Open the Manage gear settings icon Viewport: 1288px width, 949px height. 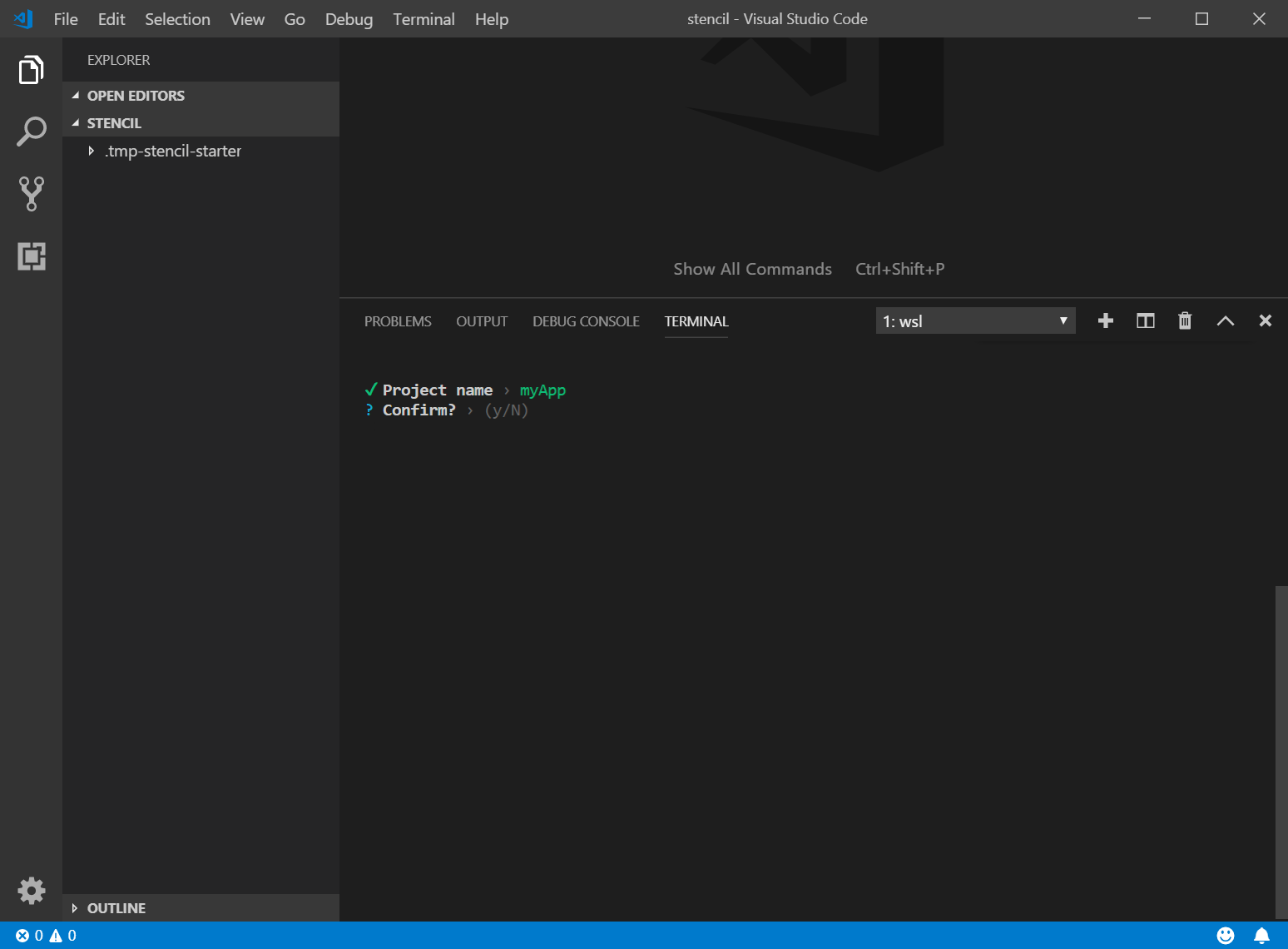click(31, 891)
